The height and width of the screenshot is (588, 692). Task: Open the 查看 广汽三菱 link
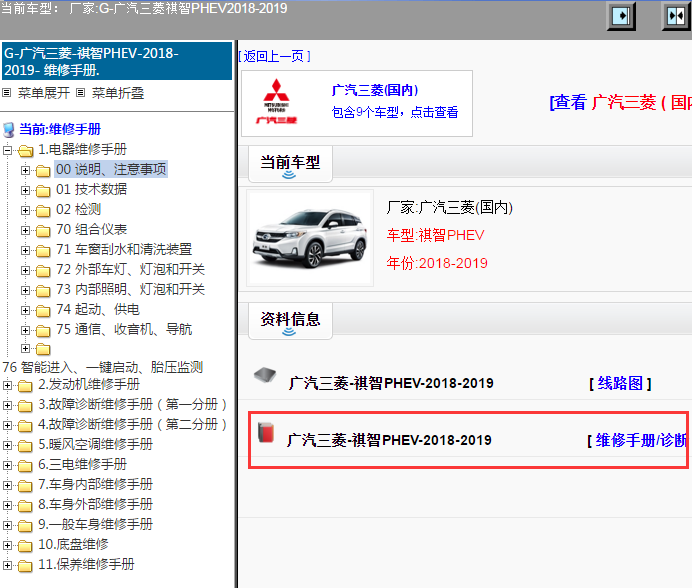click(620, 102)
